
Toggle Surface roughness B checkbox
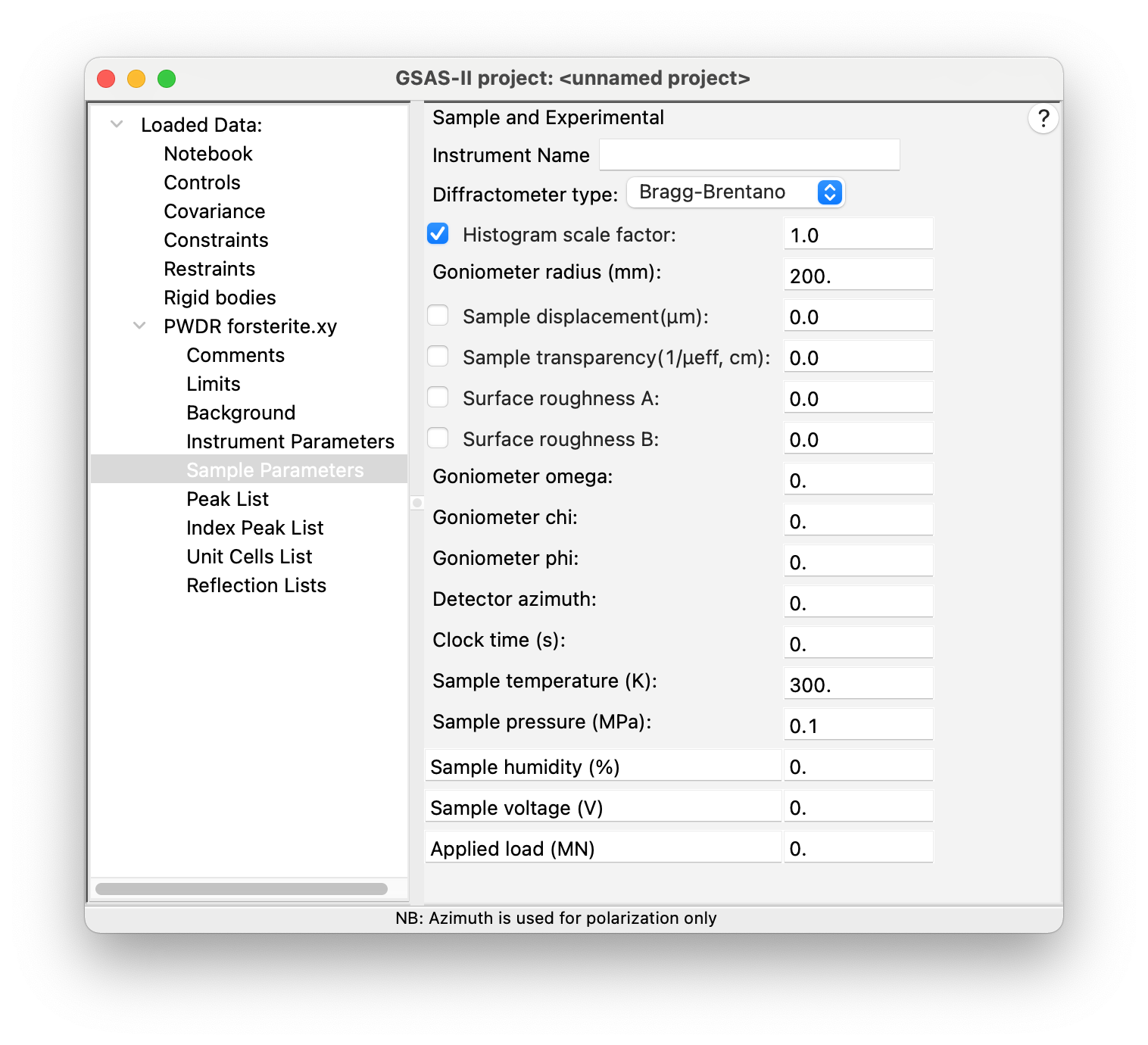pos(438,438)
